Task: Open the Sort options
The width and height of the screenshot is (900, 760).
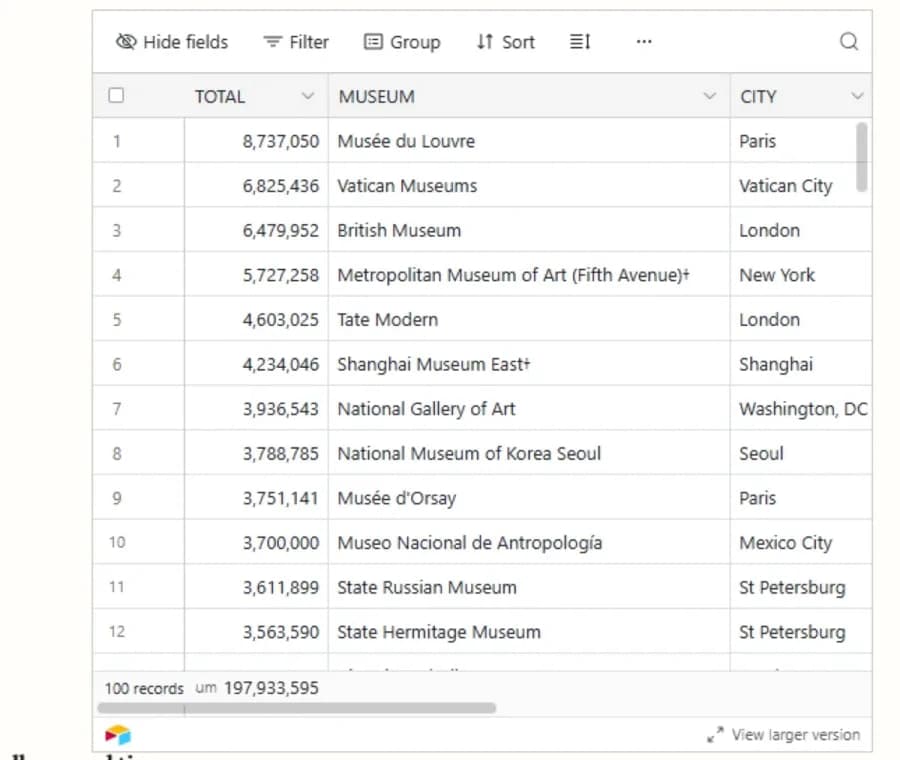Action: pos(505,42)
